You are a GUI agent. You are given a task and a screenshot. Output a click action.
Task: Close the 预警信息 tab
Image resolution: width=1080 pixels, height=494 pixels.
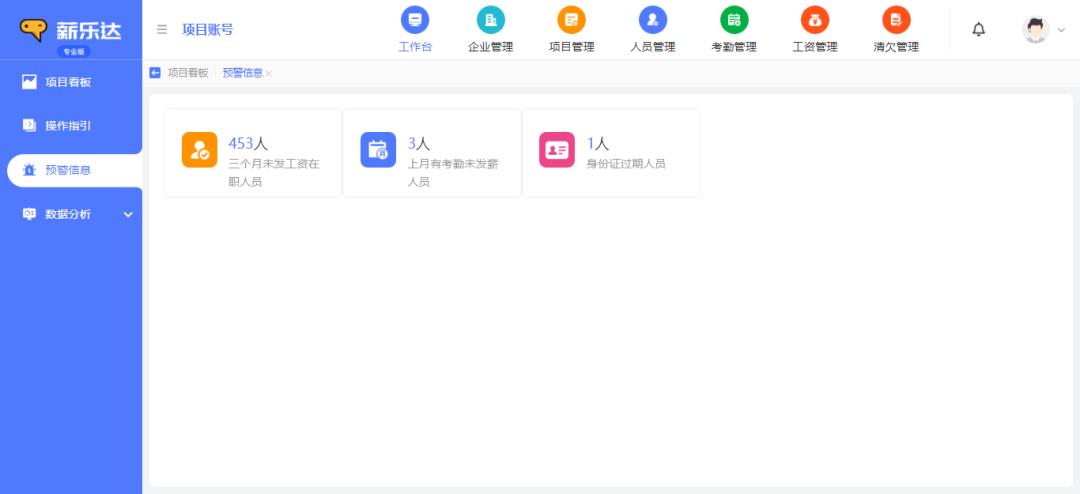pos(269,74)
